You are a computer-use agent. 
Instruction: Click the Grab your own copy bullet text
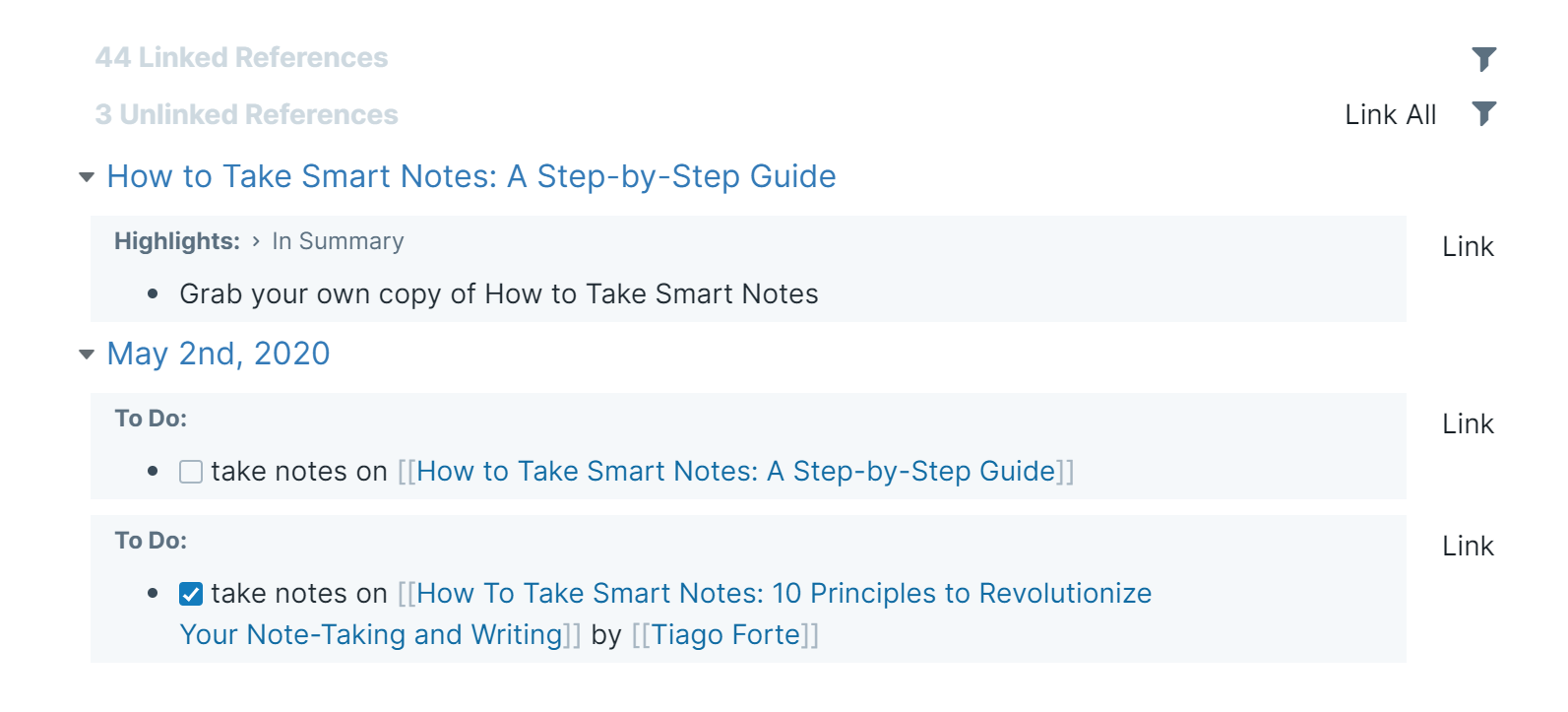[498, 294]
